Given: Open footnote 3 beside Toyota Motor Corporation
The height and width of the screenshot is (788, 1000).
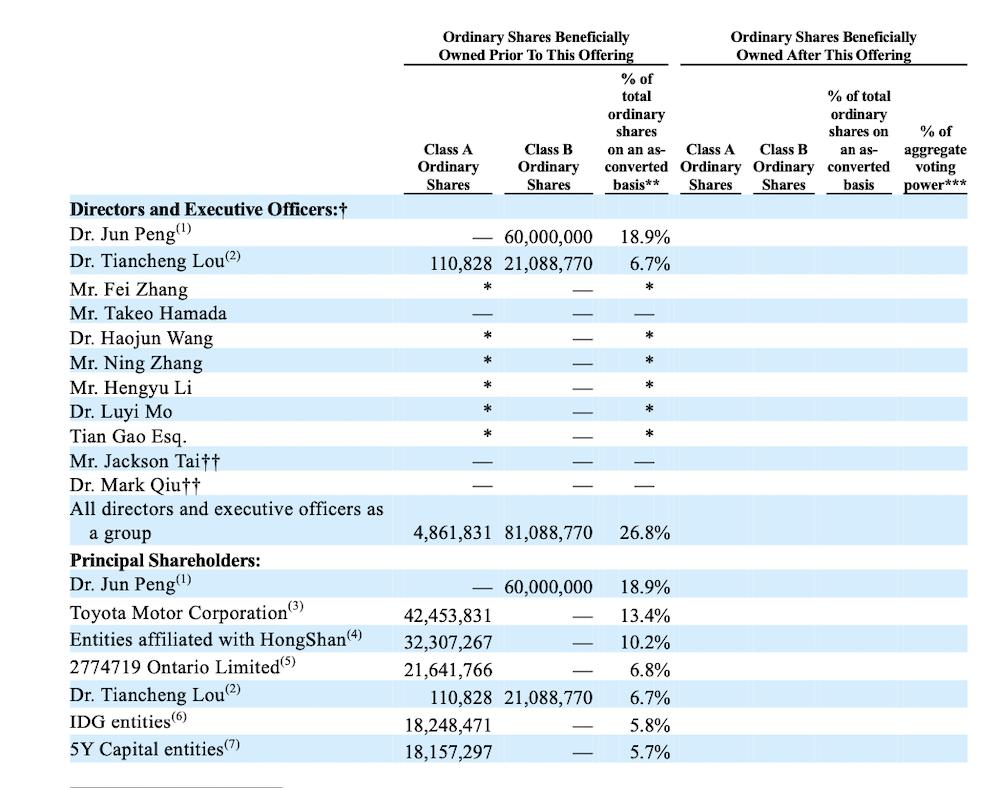Looking at the screenshot, I should (x=295, y=607).
